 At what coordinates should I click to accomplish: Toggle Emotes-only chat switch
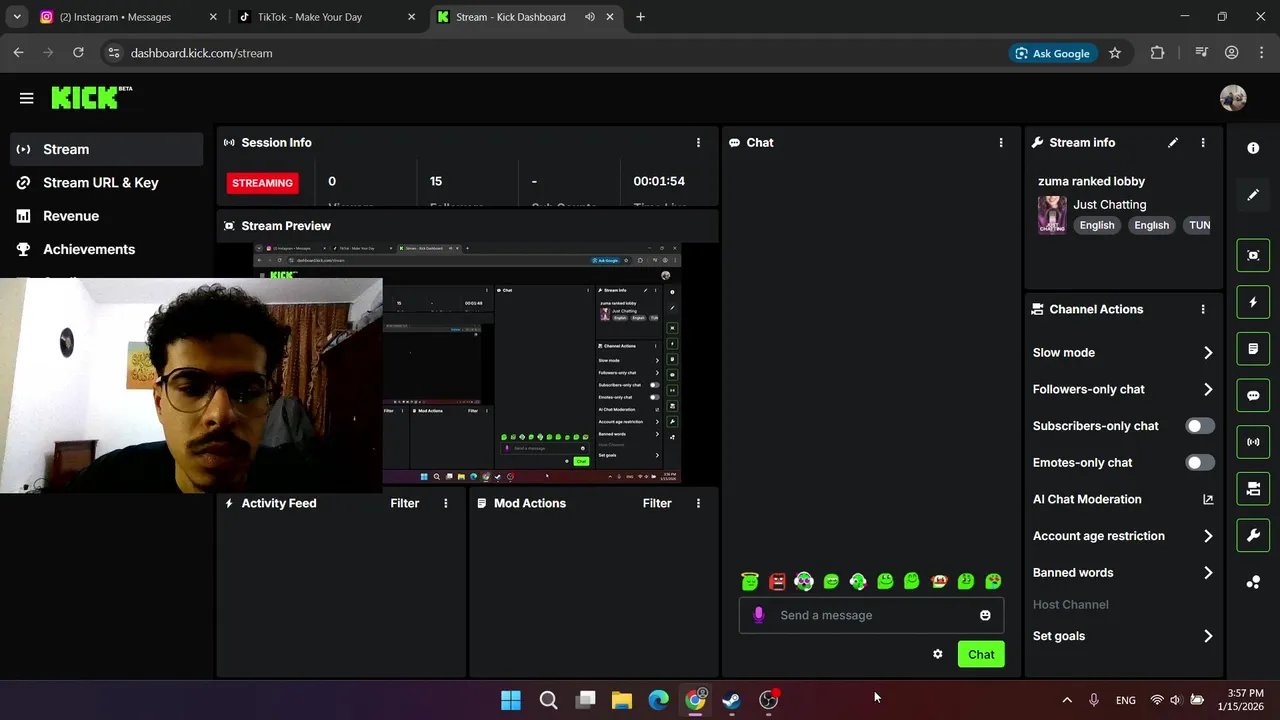pos(1199,462)
